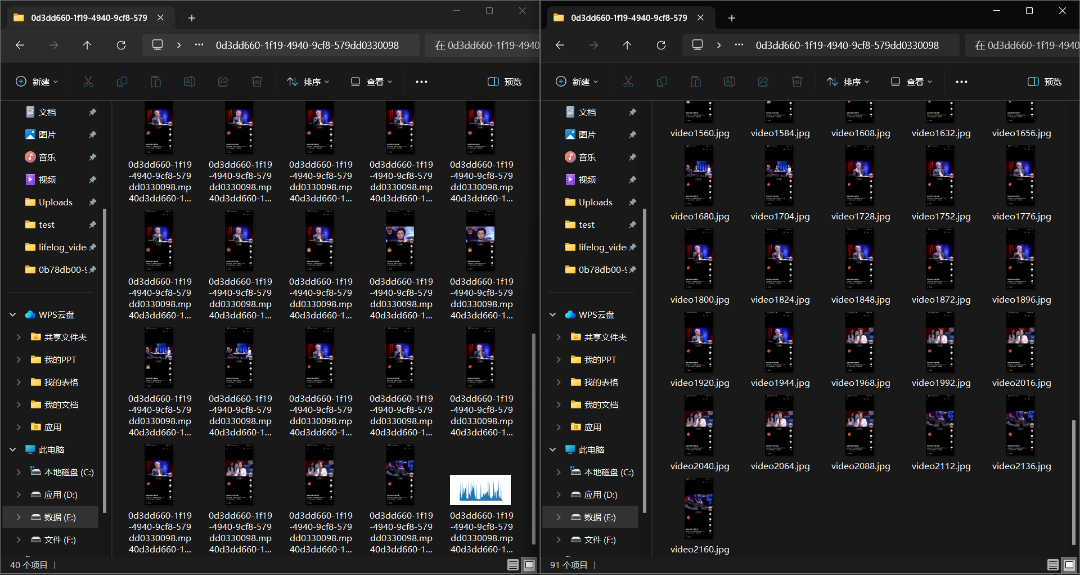The height and width of the screenshot is (575, 1080).
Task: Switch the left window to details view in status bar
Action: [x=513, y=565]
